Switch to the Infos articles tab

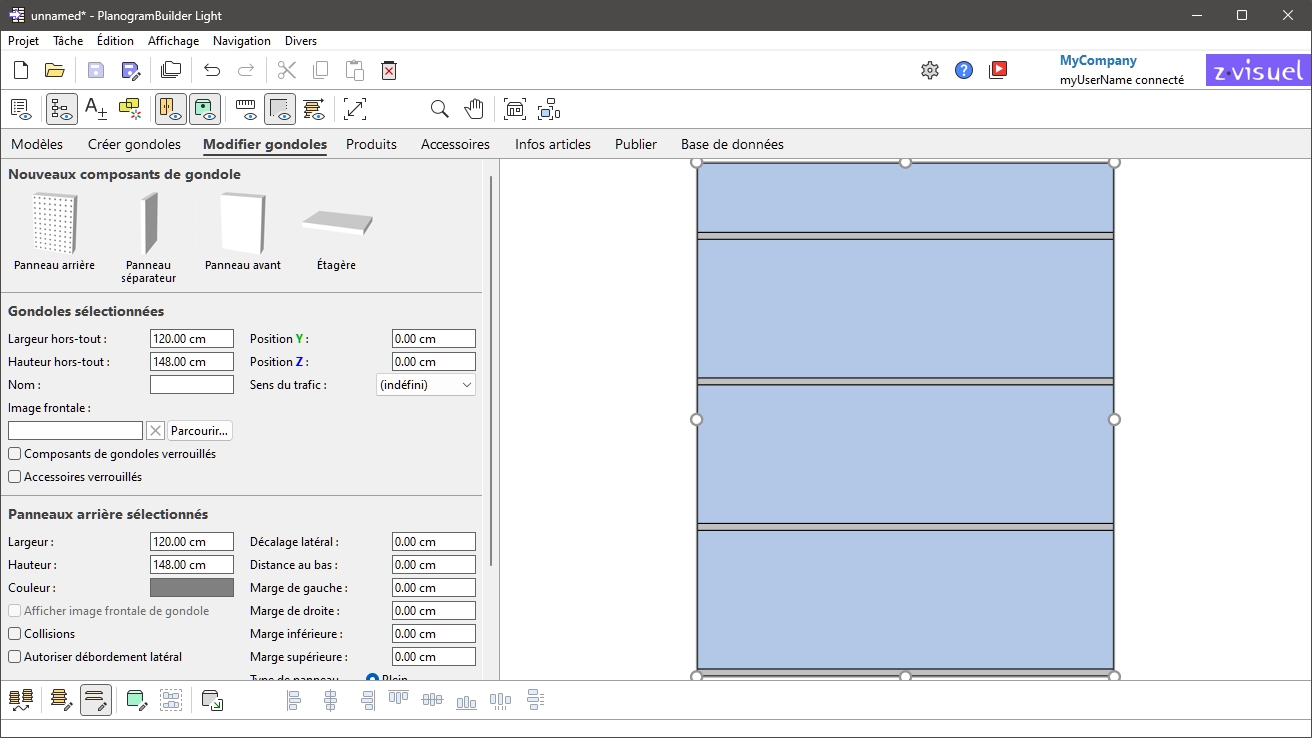tap(553, 144)
